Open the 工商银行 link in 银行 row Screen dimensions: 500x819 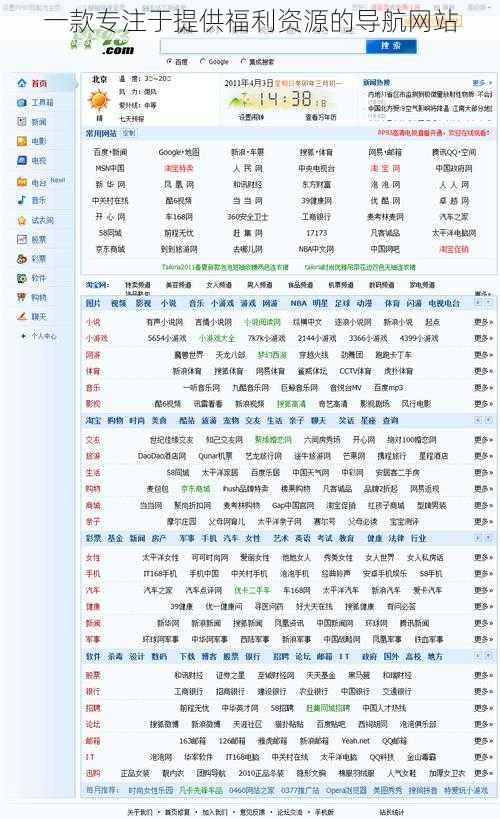tap(189, 692)
